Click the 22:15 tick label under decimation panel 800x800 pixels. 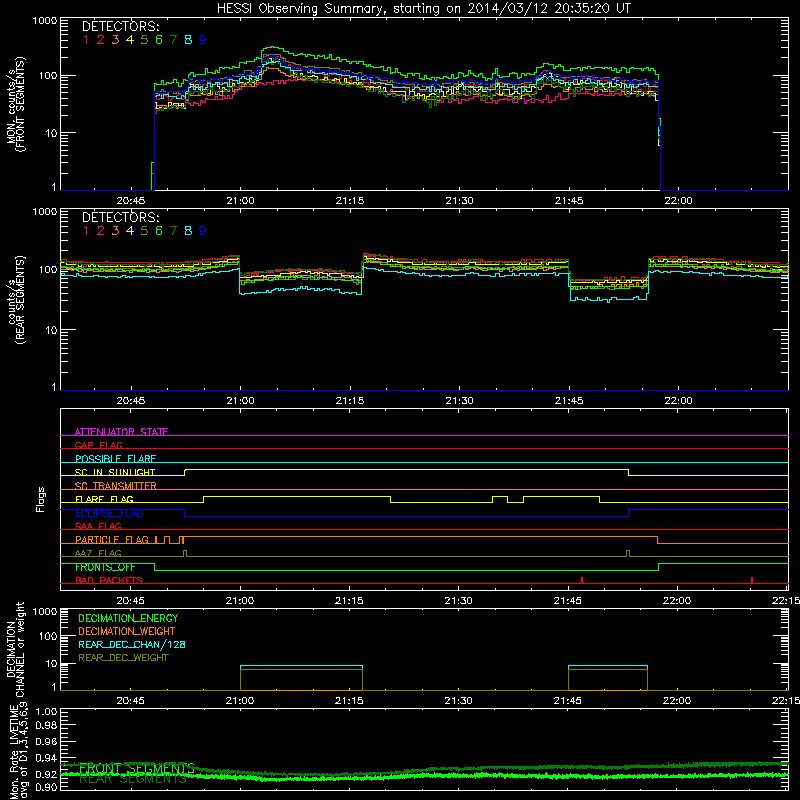pos(786,701)
